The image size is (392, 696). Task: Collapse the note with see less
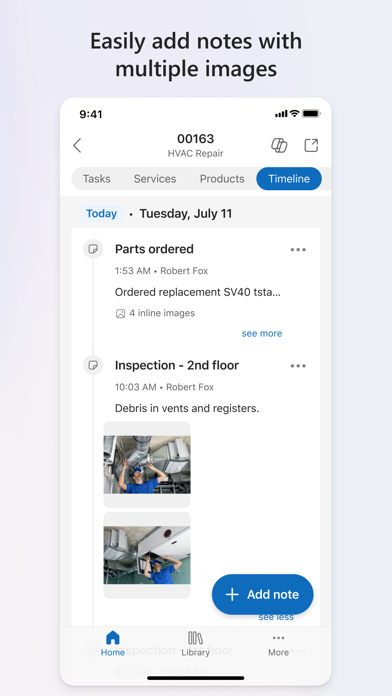[x=276, y=617]
